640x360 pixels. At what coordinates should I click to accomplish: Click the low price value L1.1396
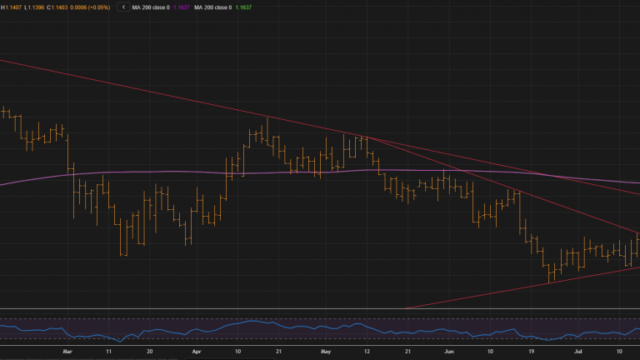click(34, 7)
